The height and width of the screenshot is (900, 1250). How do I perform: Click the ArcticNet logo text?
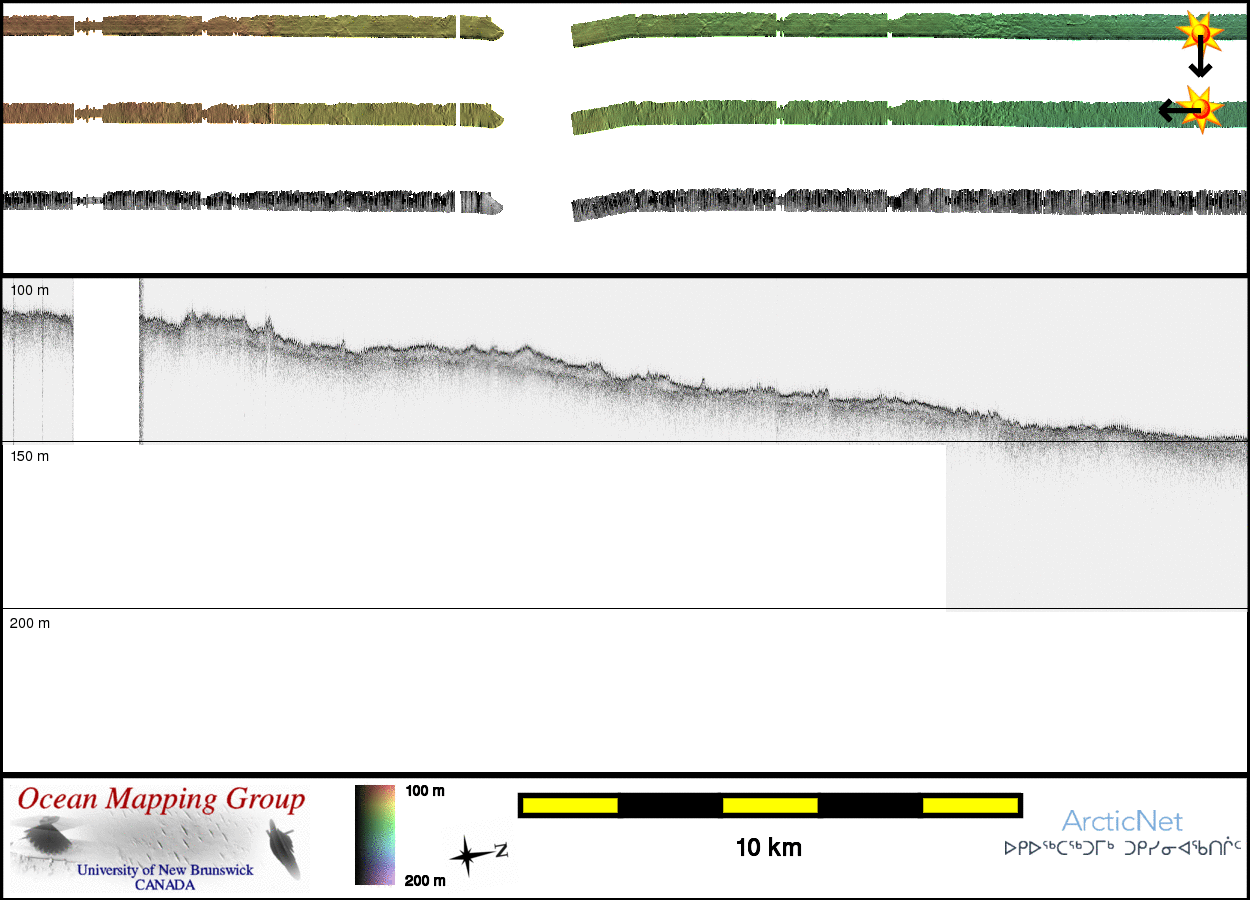(x=1122, y=822)
